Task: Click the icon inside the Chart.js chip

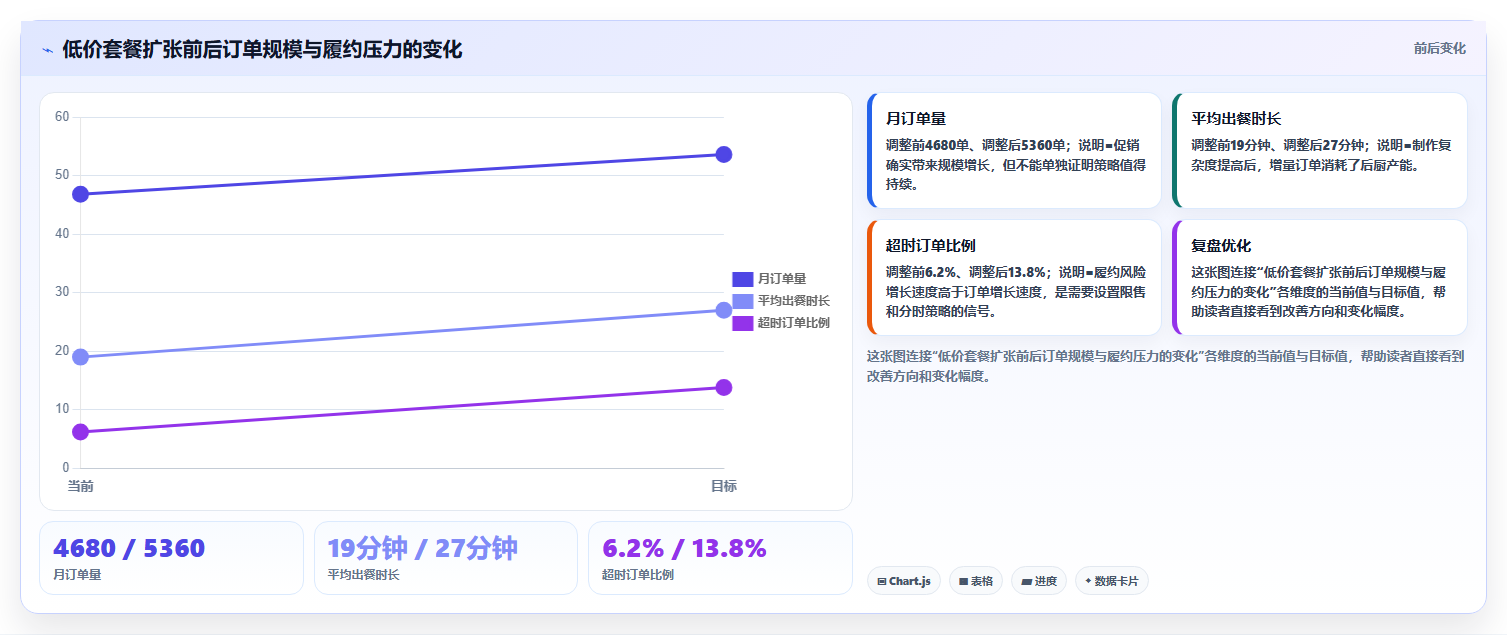Action: [882, 581]
